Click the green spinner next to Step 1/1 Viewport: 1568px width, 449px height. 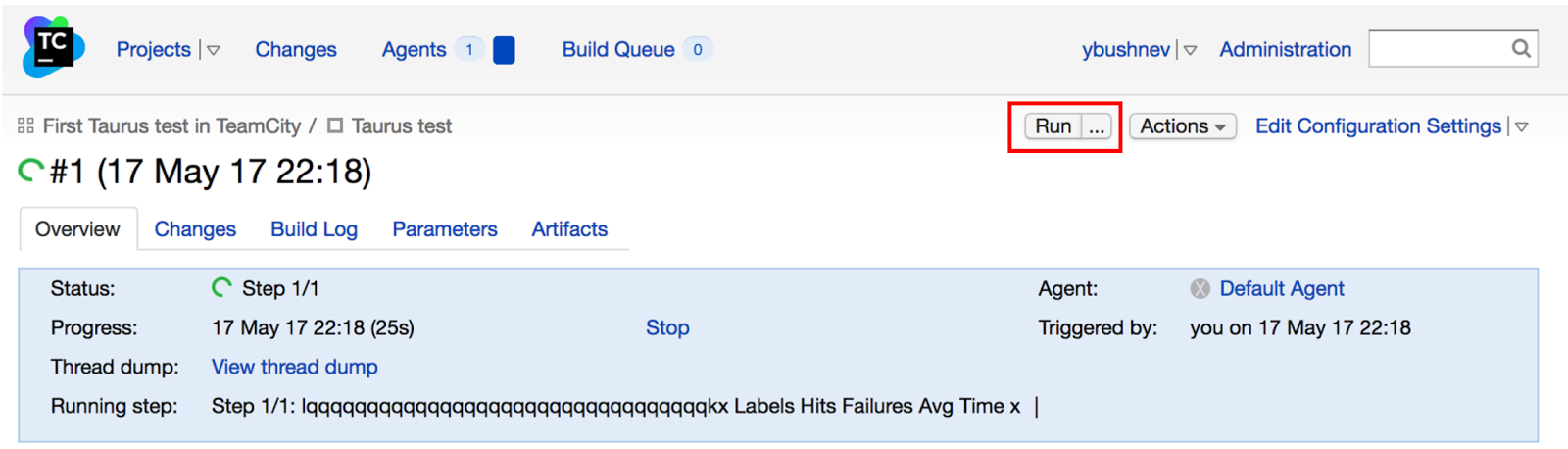pos(222,287)
